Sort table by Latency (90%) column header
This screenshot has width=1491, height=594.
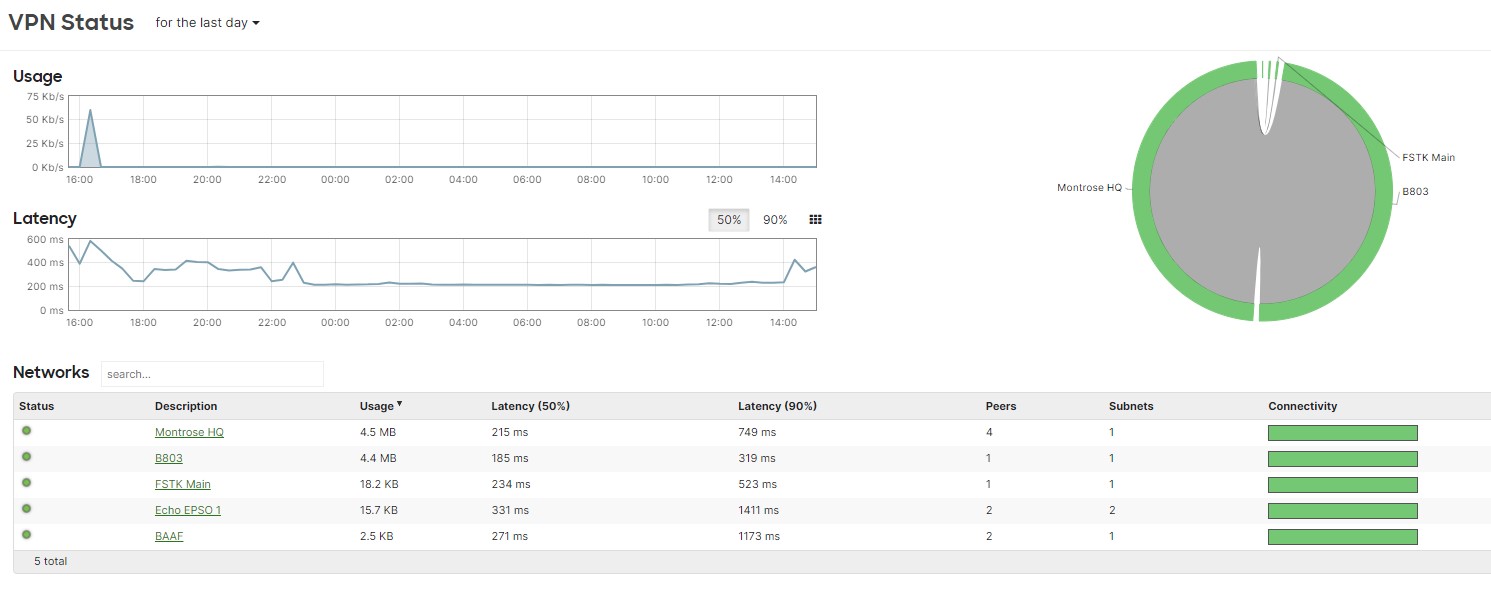click(777, 406)
